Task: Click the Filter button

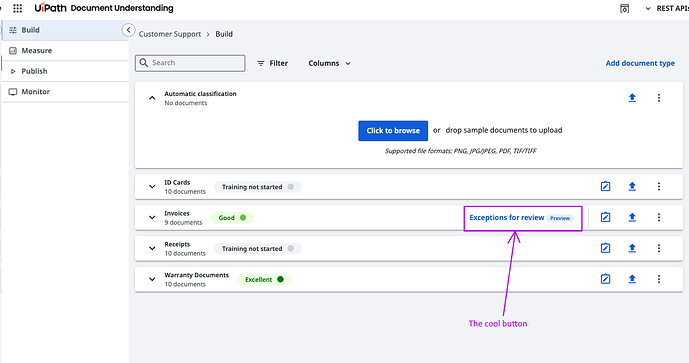Action: pyautogui.click(x=272, y=63)
